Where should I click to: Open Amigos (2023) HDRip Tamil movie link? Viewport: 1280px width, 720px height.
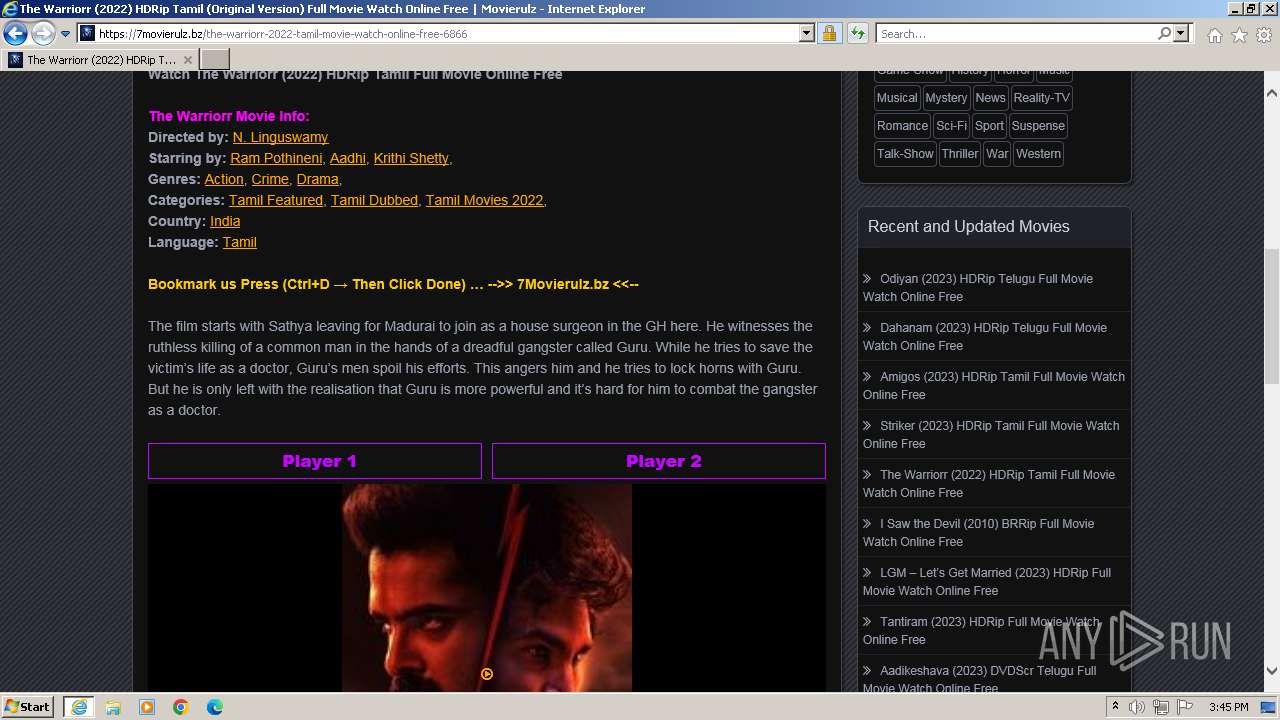pyautogui.click(x=994, y=386)
